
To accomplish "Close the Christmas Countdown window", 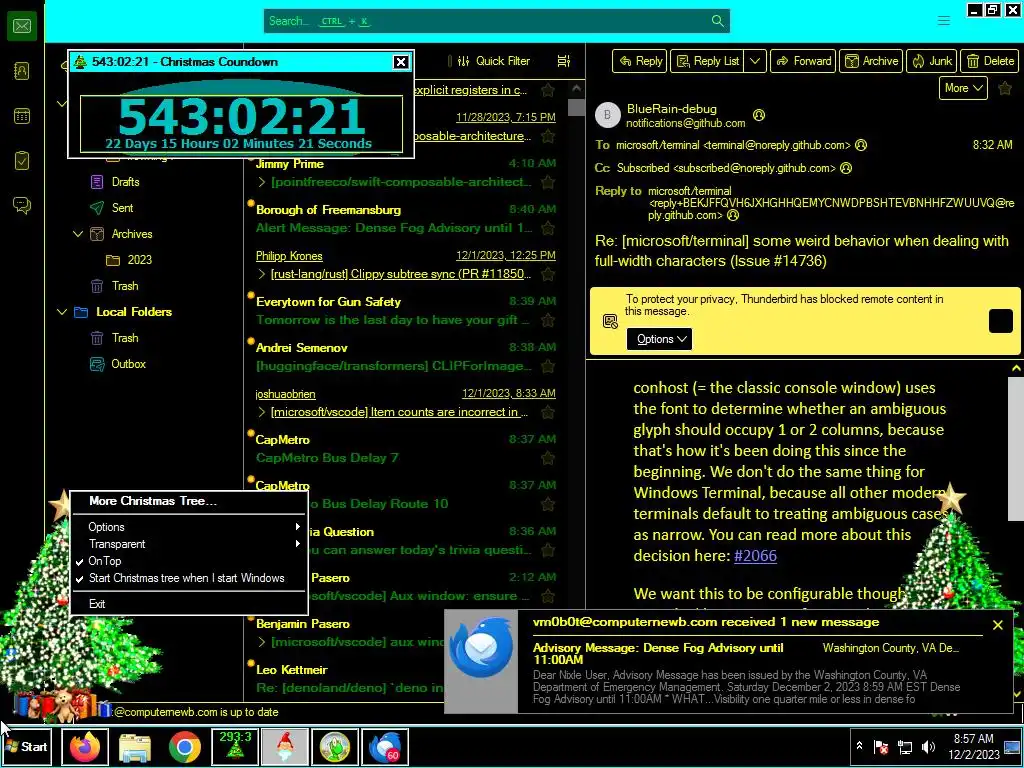I will tap(401, 62).
